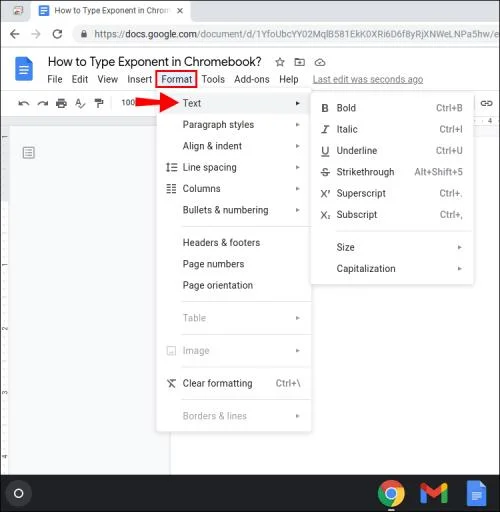Click the Google Docs home icon
Viewport: 500px width, 512px height.
24,69
